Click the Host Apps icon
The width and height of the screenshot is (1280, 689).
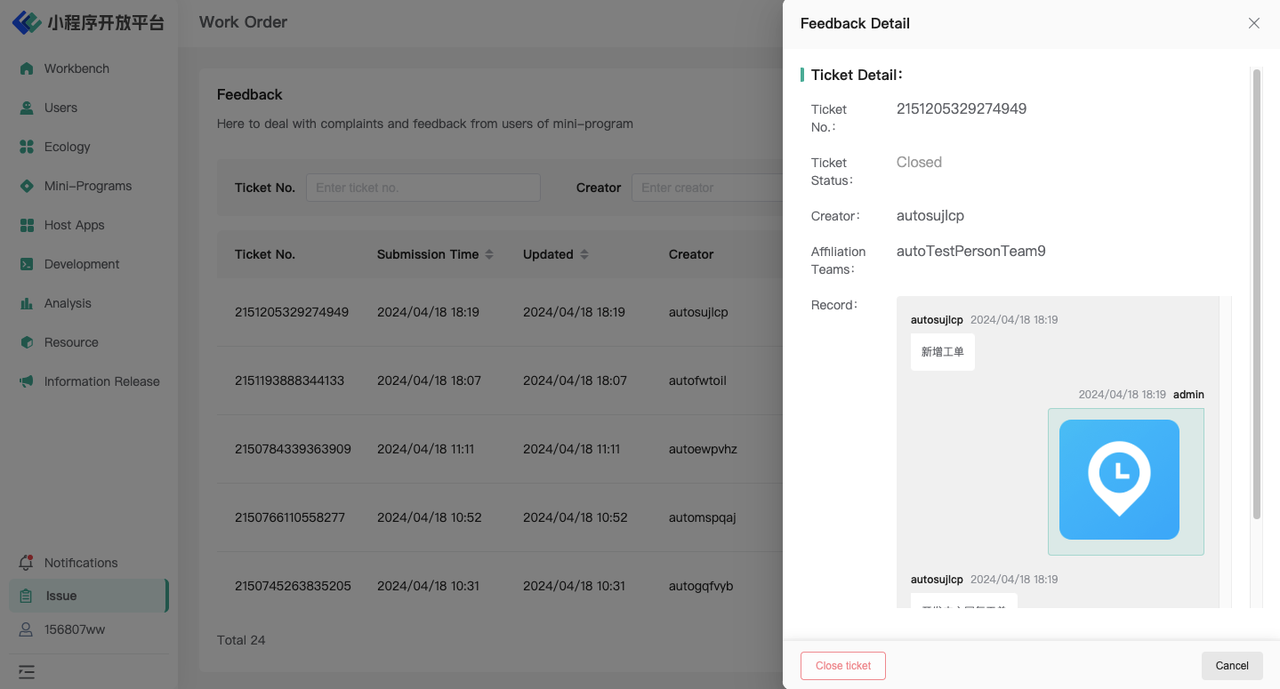(x=27, y=225)
